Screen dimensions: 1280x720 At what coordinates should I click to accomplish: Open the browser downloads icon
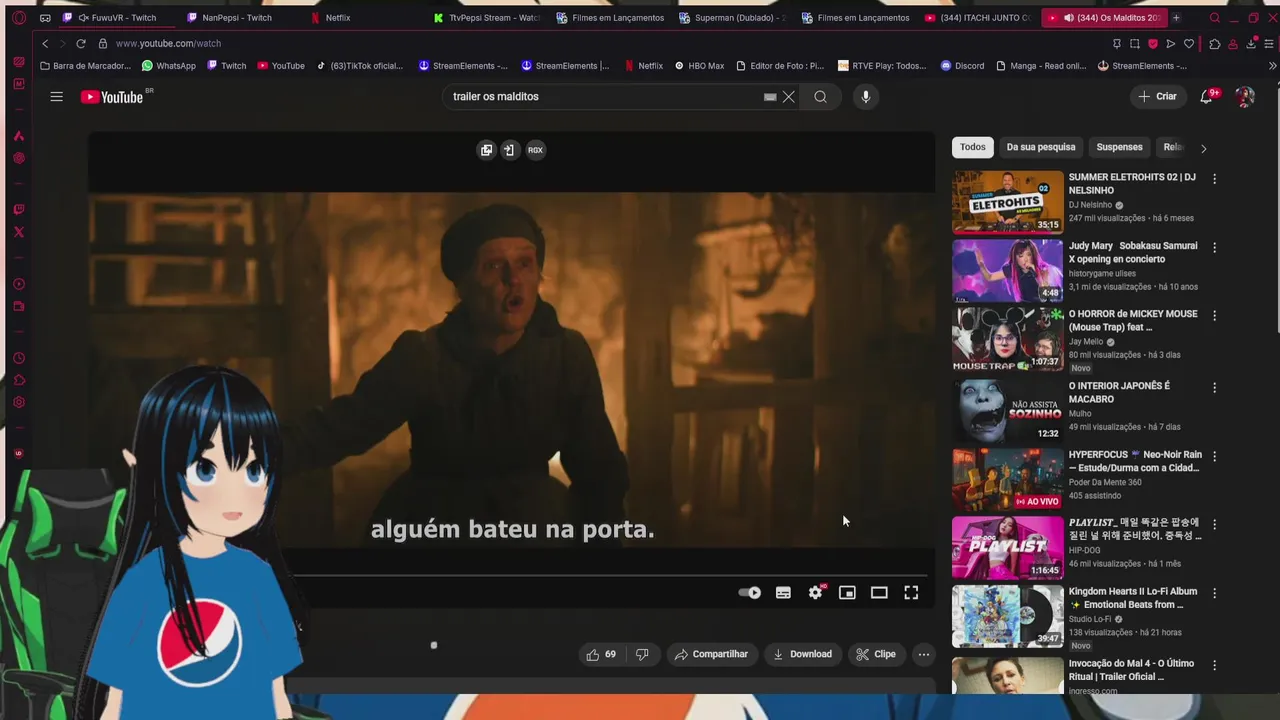1251,44
